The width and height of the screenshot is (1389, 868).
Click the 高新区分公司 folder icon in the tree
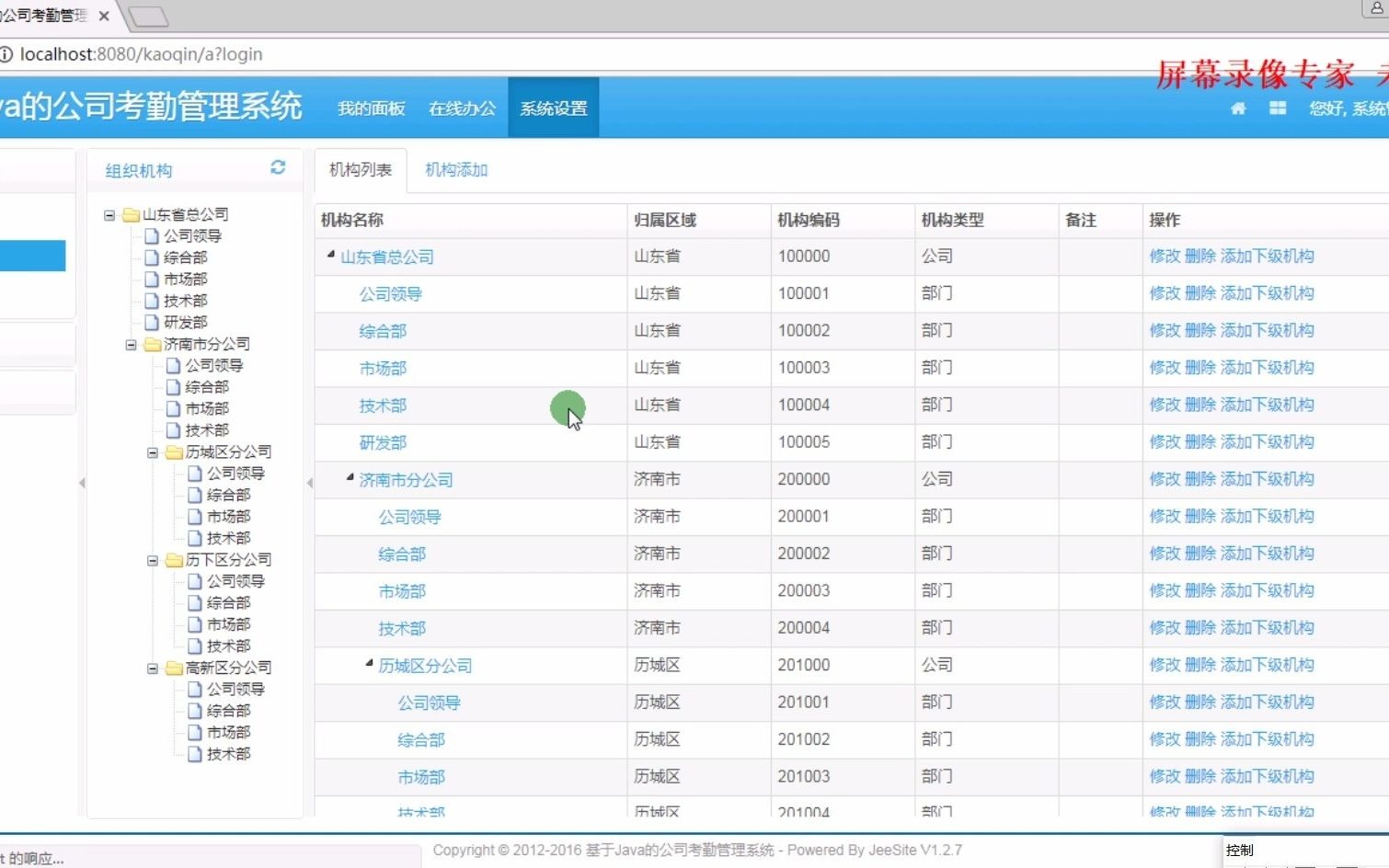(175, 668)
